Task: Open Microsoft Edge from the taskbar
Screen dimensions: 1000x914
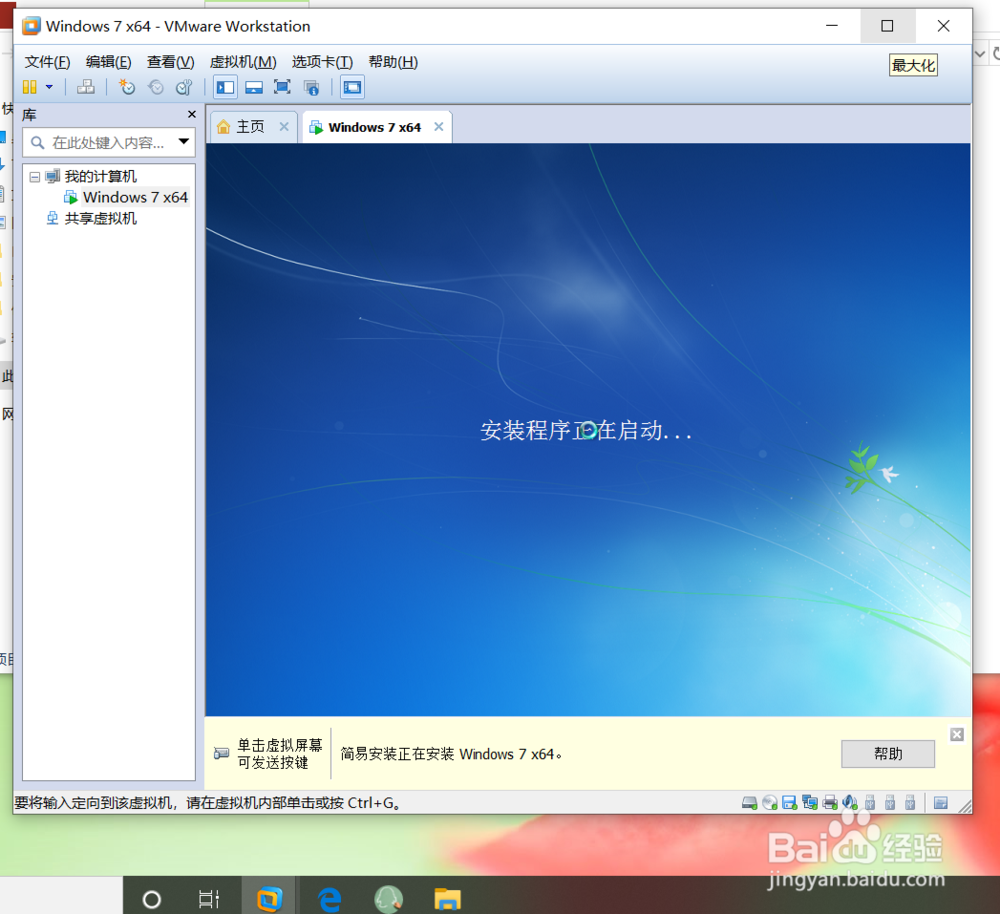Action: pyautogui.click(x=329, y=898)
